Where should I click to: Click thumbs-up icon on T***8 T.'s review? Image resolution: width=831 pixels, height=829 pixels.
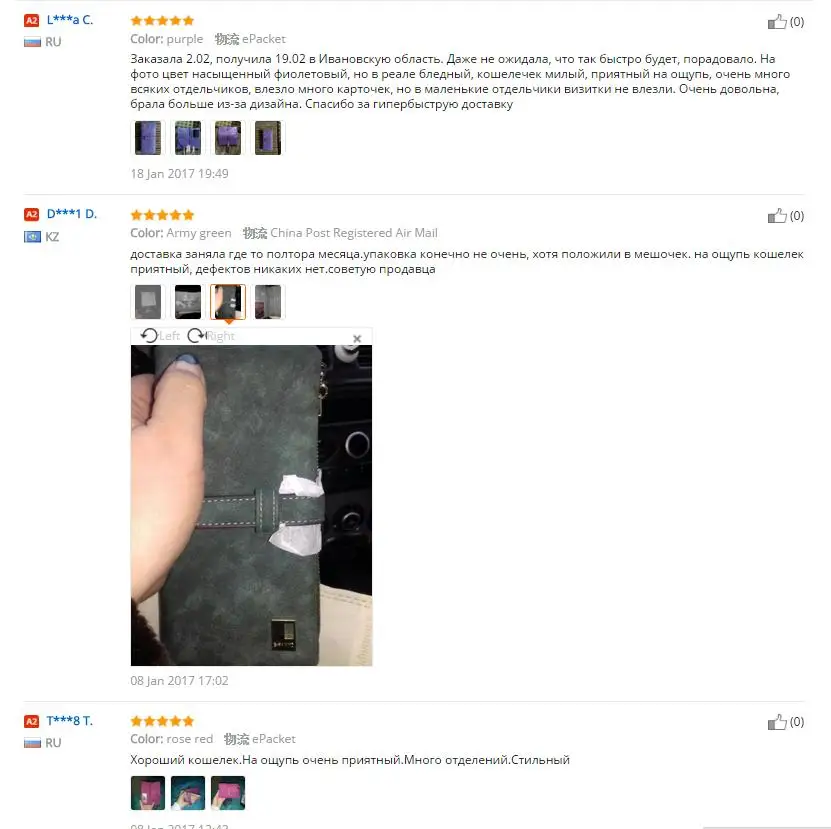click(x=777, y=722)
